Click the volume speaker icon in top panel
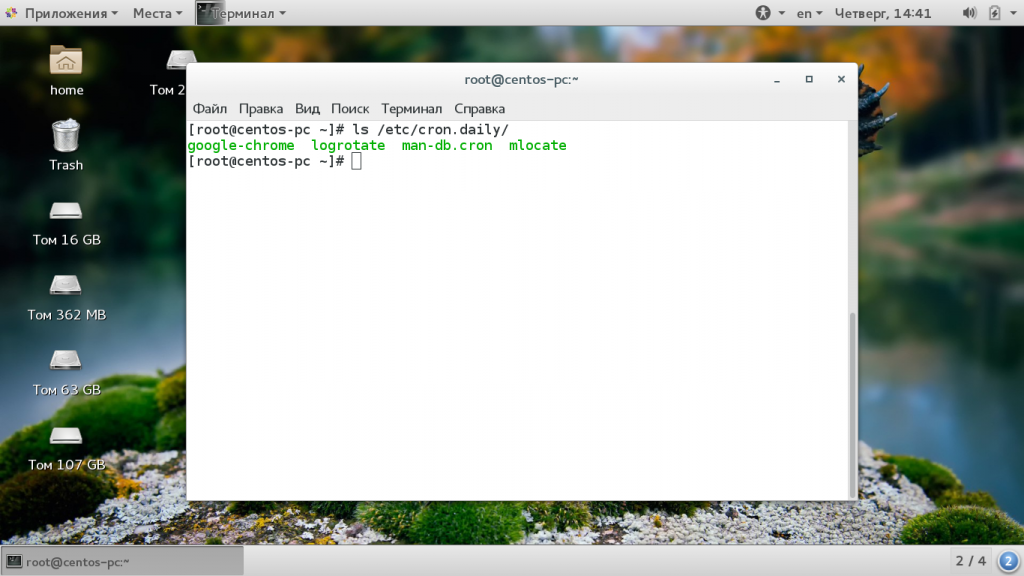This screenshot has height=576, width=1024. [968, 13]
